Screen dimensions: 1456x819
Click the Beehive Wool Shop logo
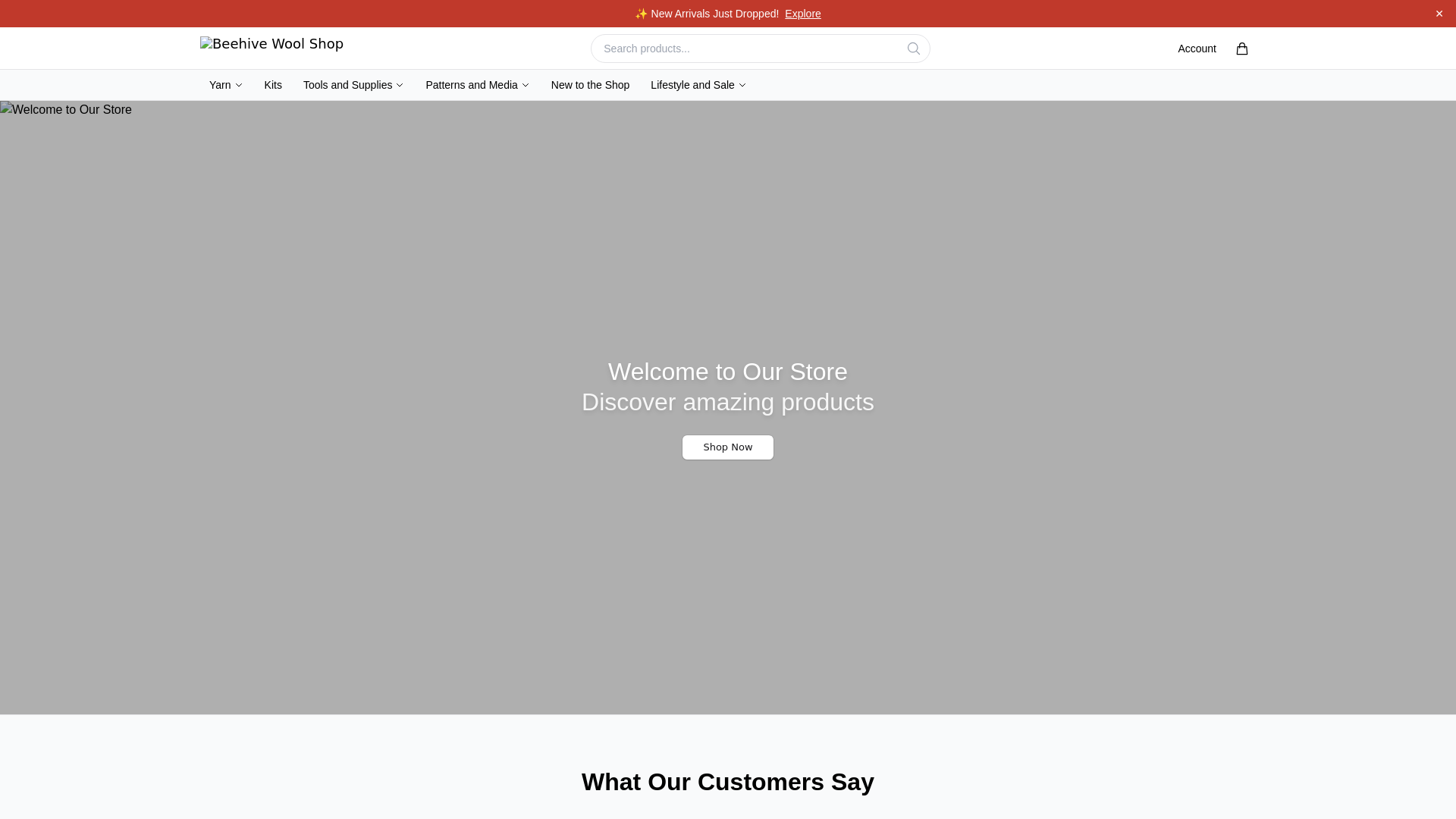[271, 44]
